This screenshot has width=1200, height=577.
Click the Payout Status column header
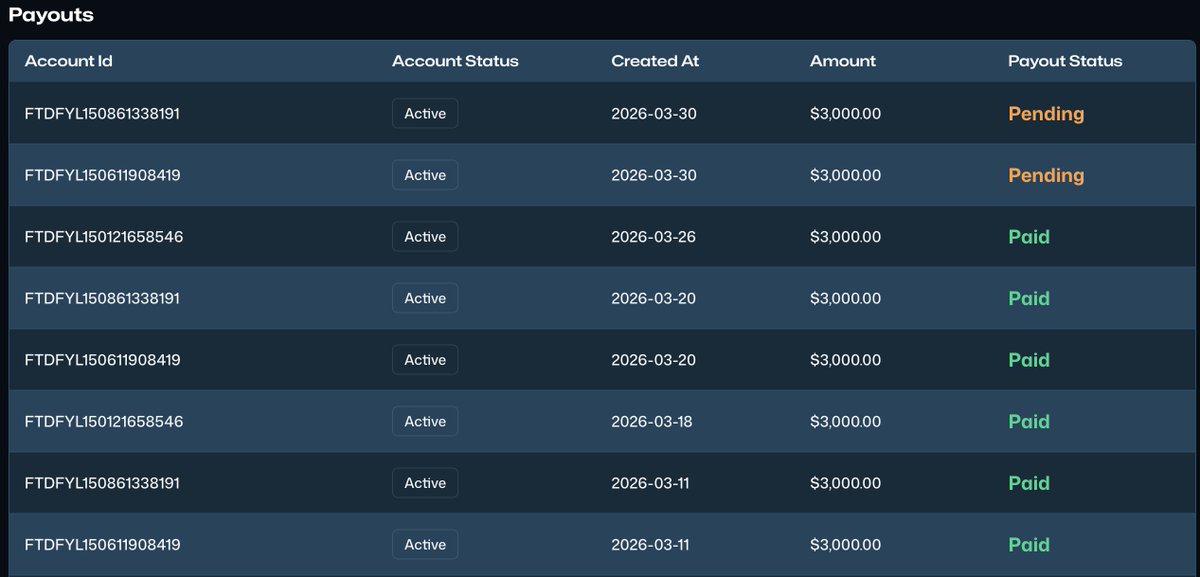pyautogui.click(x=1065, y=61)
